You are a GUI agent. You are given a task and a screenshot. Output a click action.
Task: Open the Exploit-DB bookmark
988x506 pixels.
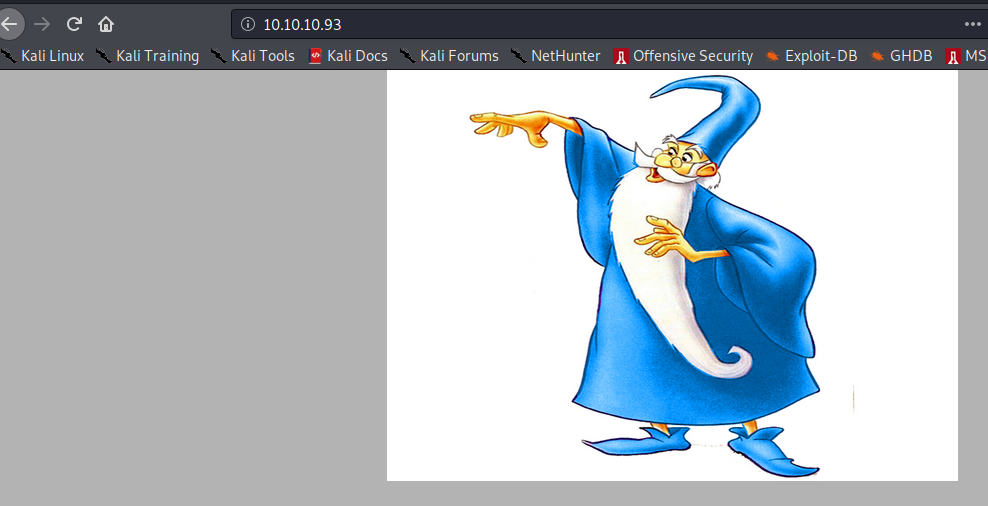click(811, 56)
